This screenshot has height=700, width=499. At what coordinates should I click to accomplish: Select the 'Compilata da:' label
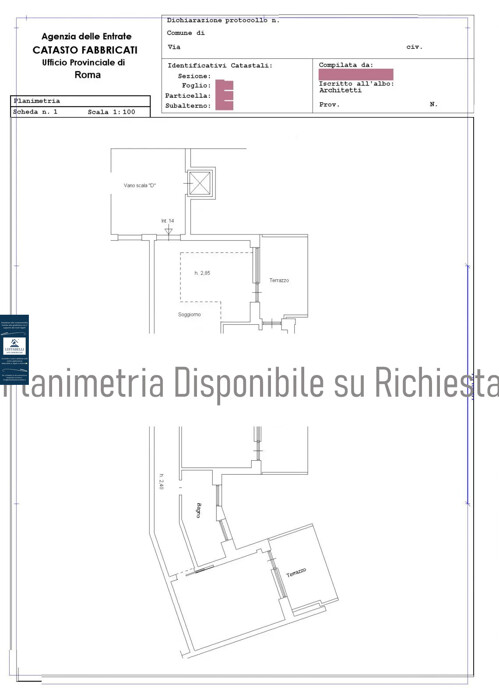[x=346, y=65]
